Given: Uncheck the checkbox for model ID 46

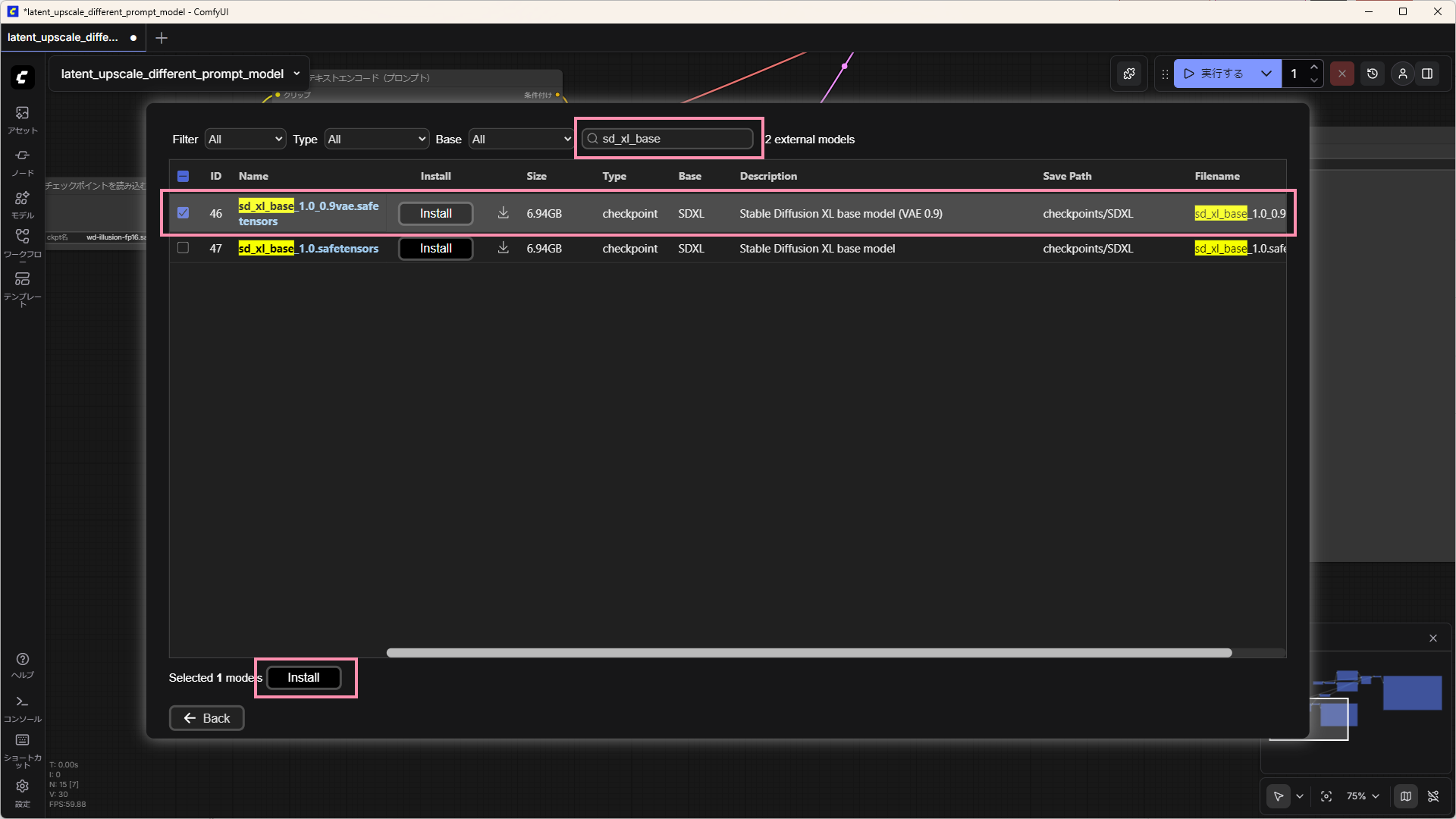Looking at the screenshot, I should click(x=183, y=213).
